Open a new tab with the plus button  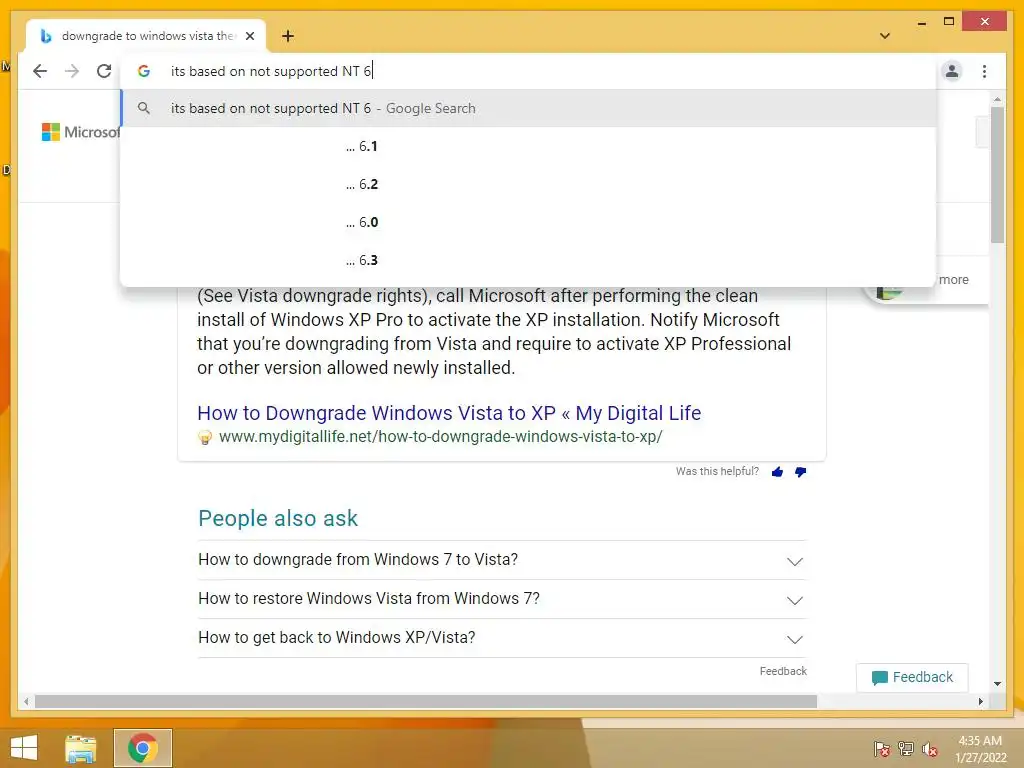(287, 36)
